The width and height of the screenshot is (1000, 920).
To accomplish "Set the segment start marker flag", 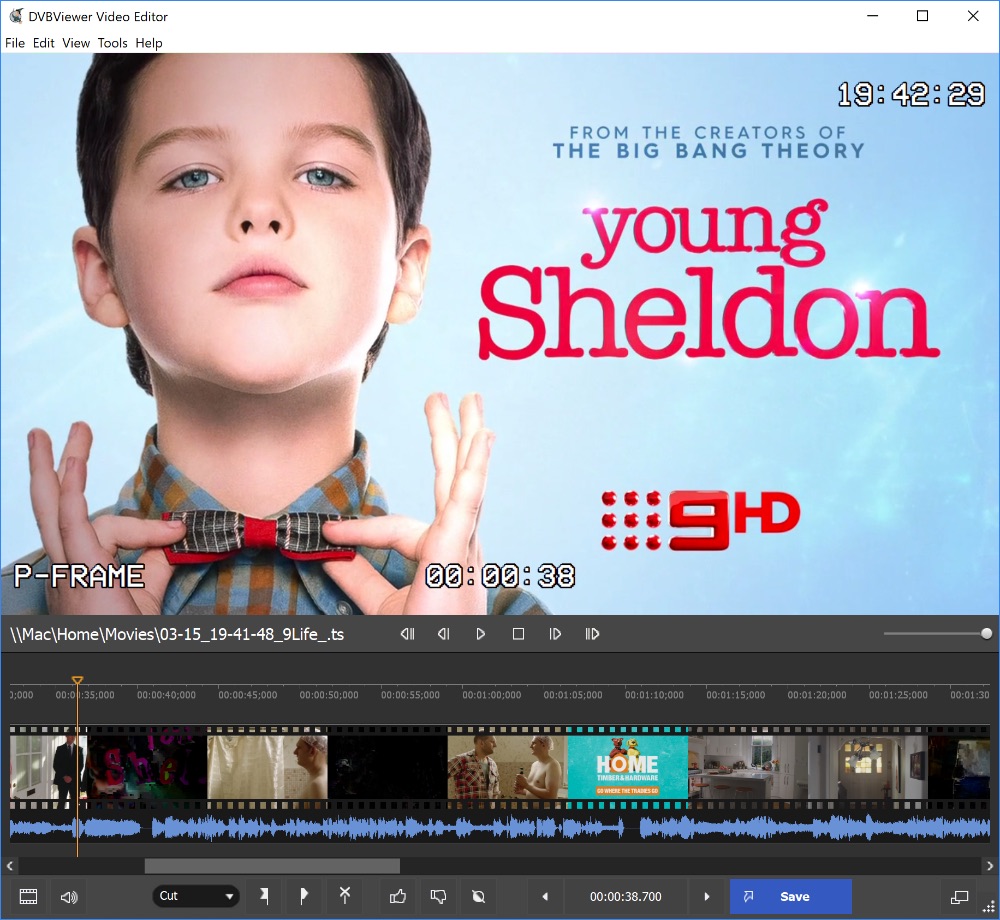I will click(264, 896).
